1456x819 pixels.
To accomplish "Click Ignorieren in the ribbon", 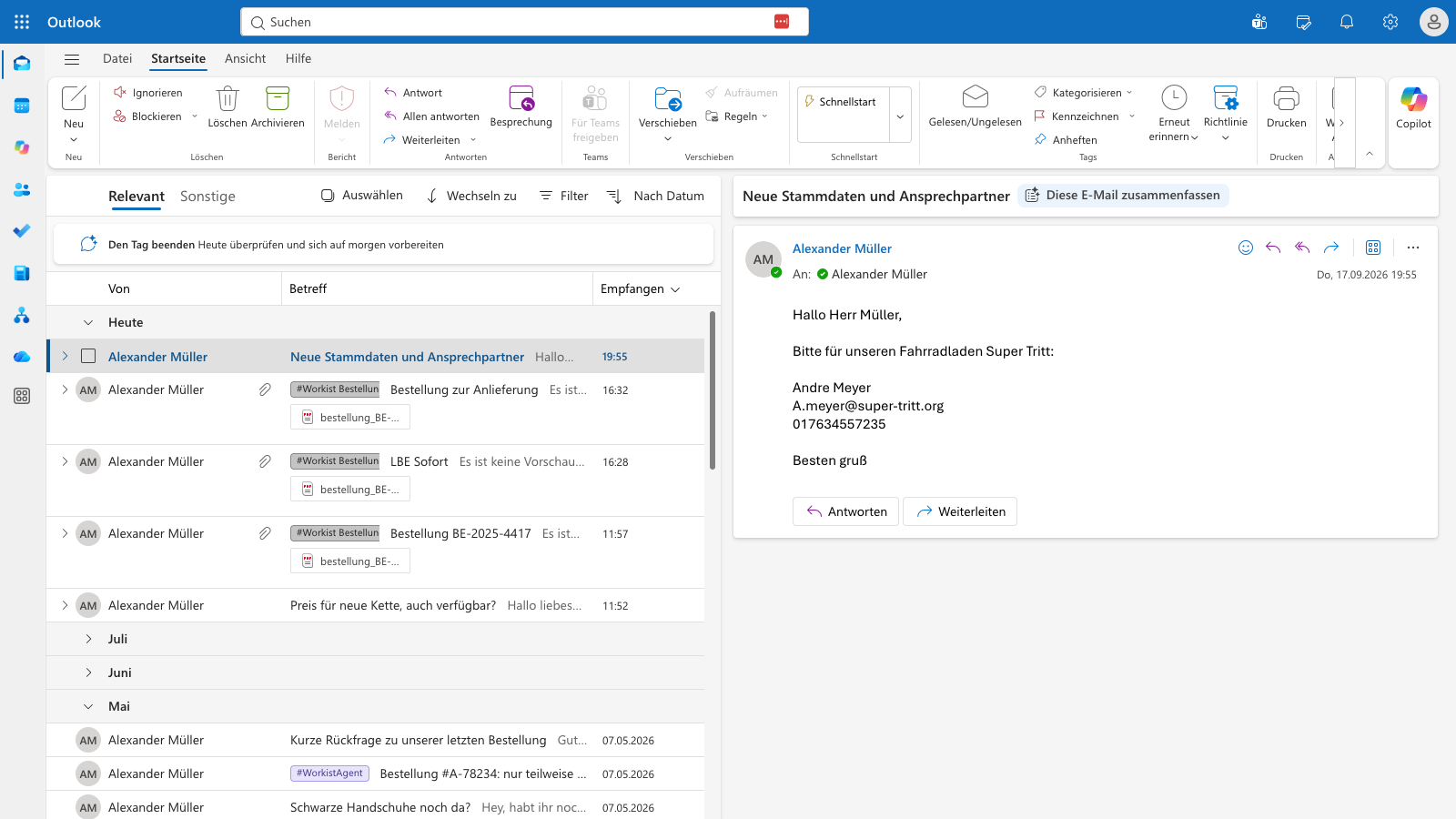I will pos(148,93).
